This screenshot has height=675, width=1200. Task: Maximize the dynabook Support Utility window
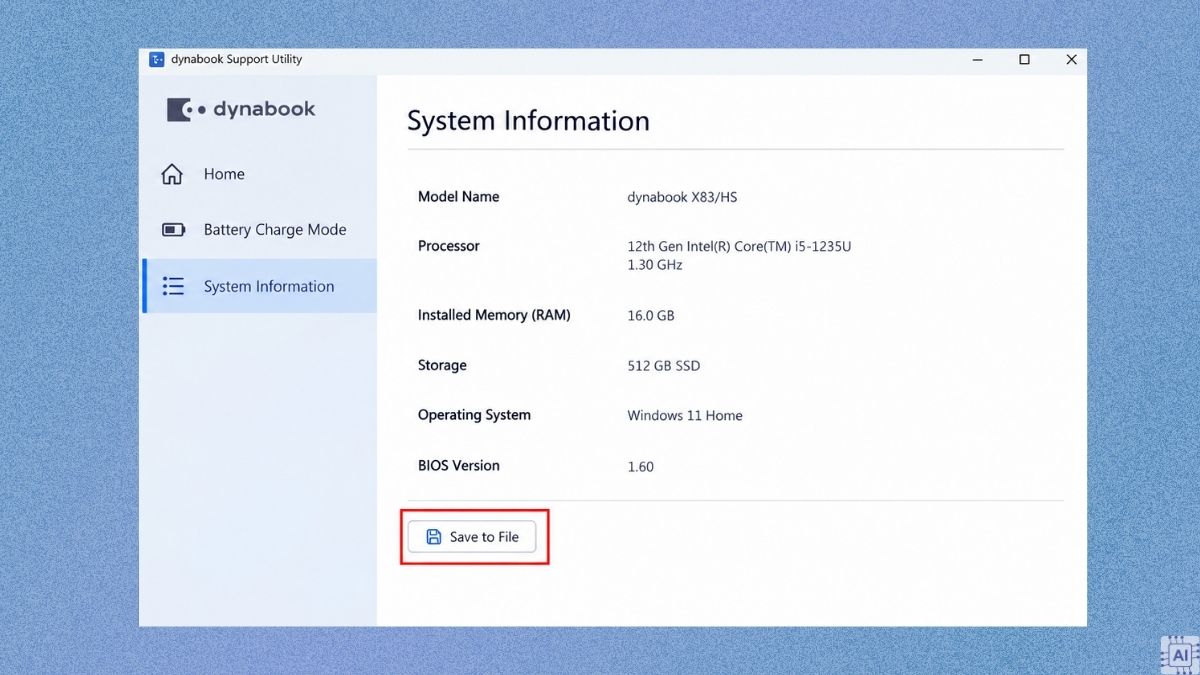1024,60
